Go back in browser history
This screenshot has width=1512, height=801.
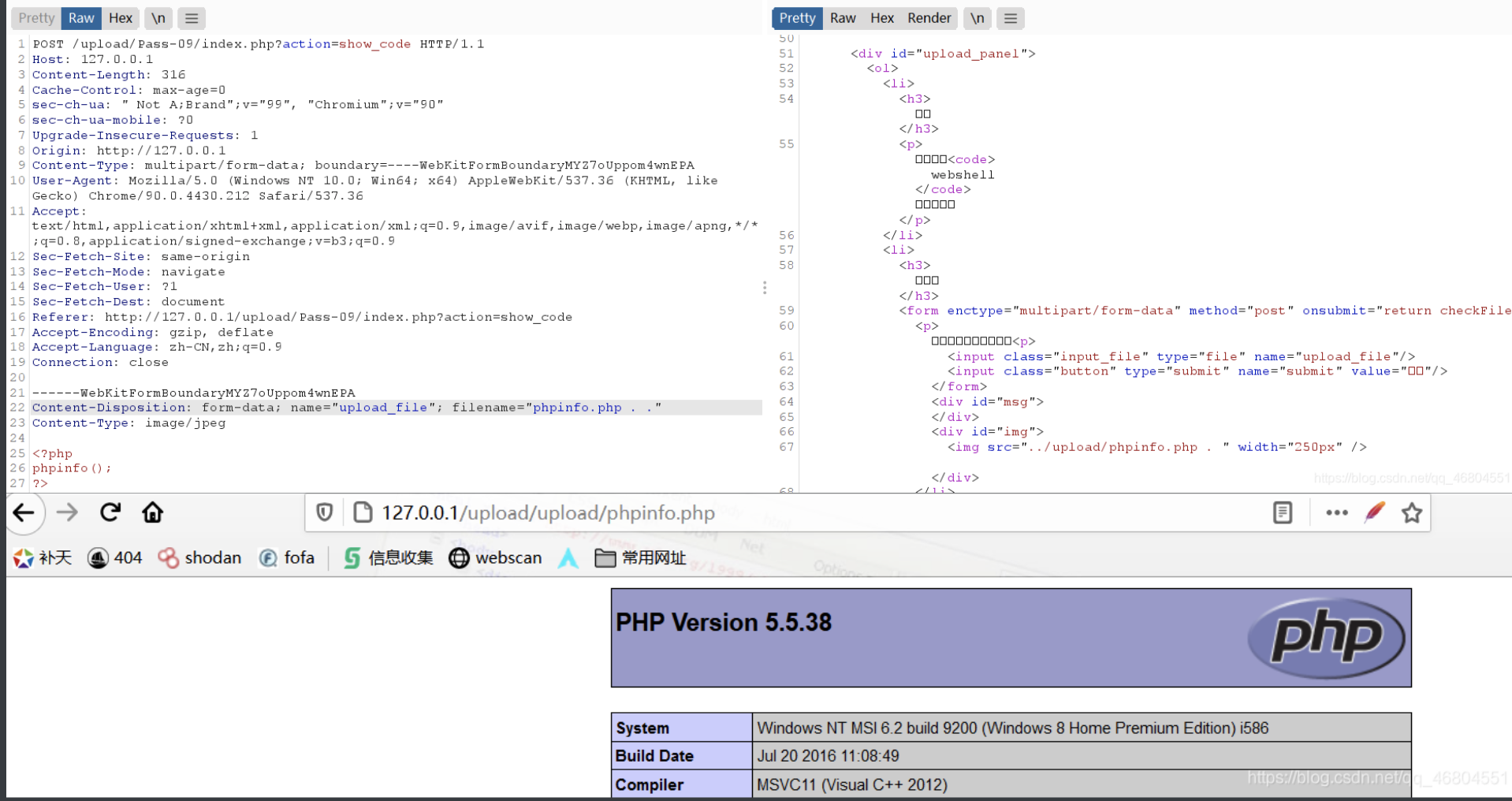pos(24,513)
